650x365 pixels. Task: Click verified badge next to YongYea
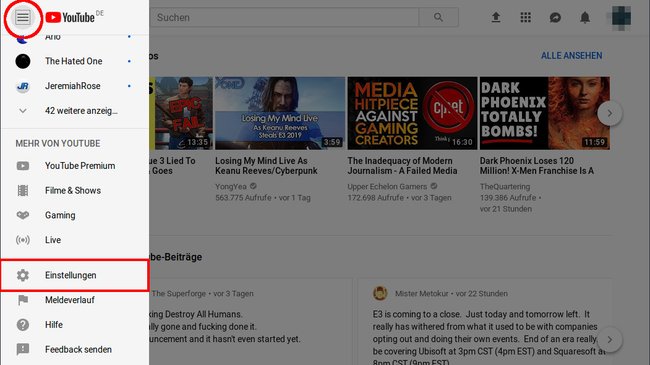pos(253,186)
